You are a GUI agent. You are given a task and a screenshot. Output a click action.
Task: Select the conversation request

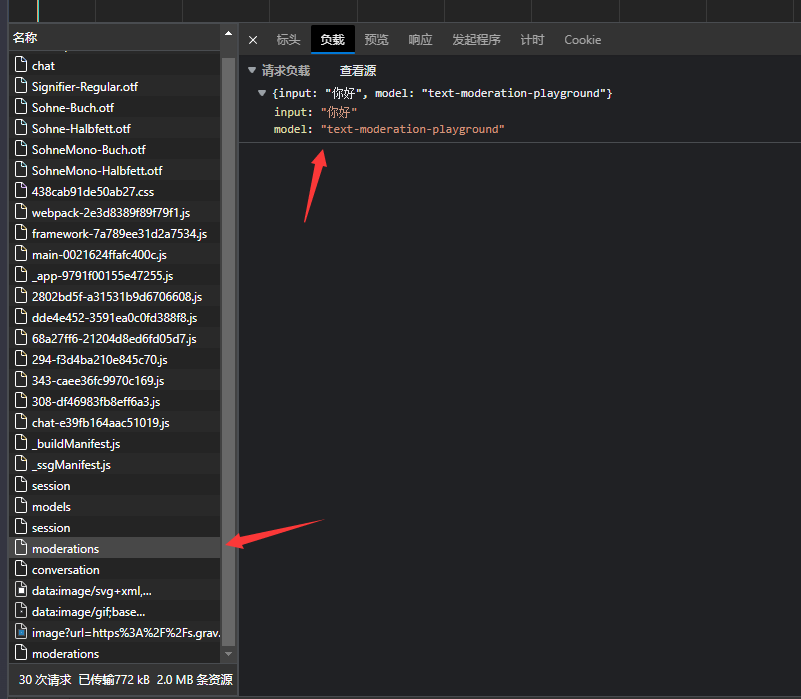pyautogui.click(x=115, y=569)
